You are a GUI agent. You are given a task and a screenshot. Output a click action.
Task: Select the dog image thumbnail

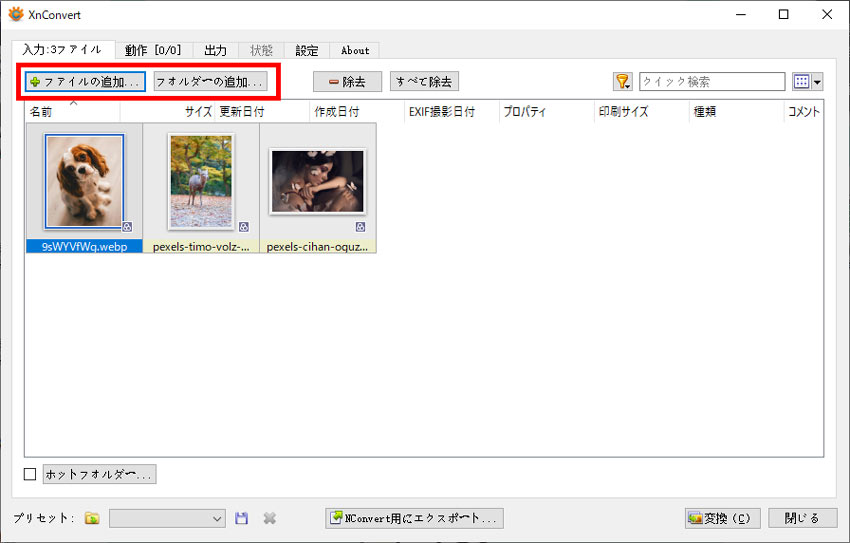coord(85,182)
